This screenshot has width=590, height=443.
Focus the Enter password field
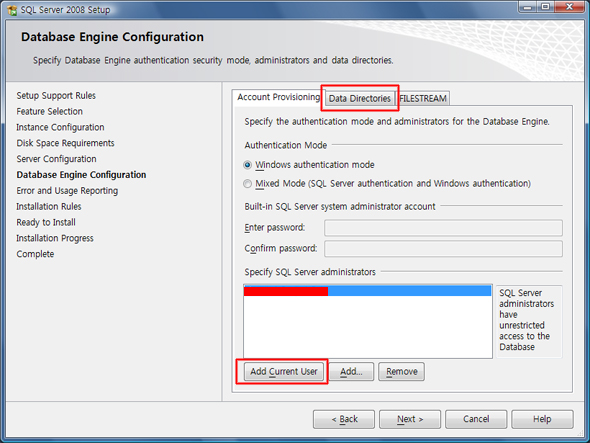443,228
